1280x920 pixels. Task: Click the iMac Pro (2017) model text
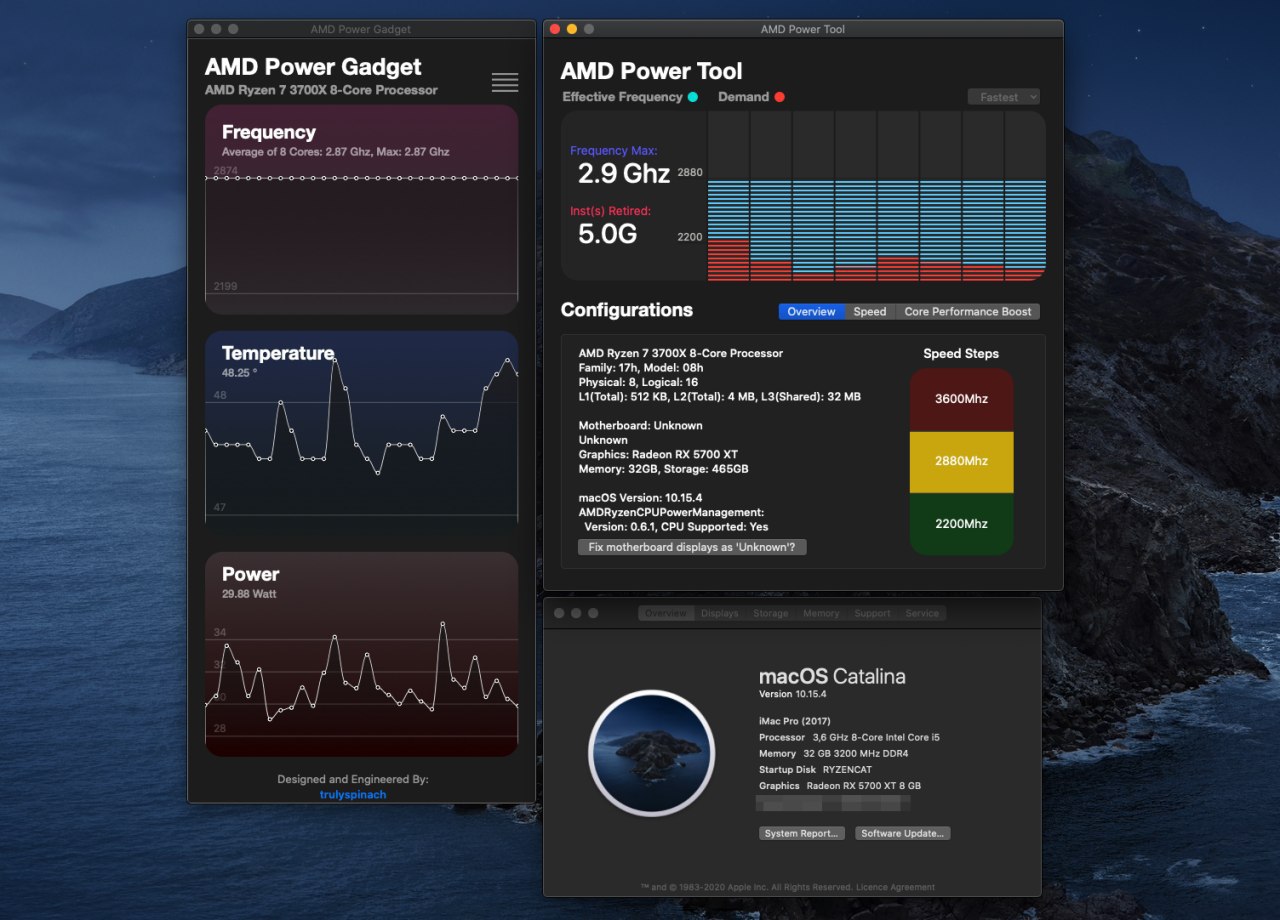(x=795, y=721)
